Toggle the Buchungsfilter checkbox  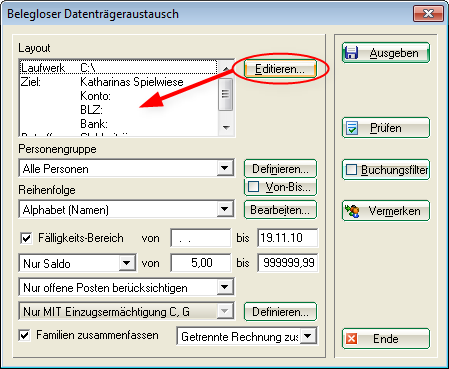(x=351, y=169)
